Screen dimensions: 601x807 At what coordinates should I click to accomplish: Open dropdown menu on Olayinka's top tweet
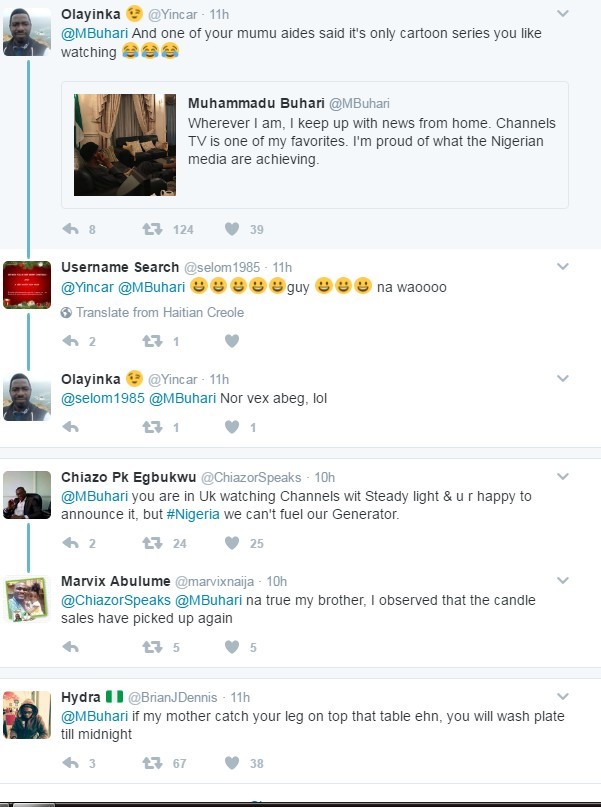563,13
